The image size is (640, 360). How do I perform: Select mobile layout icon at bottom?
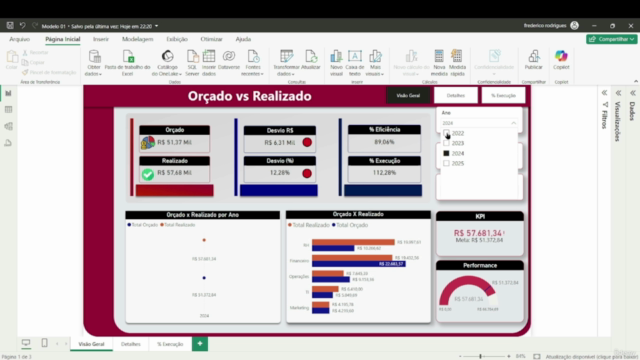(44, 343)
